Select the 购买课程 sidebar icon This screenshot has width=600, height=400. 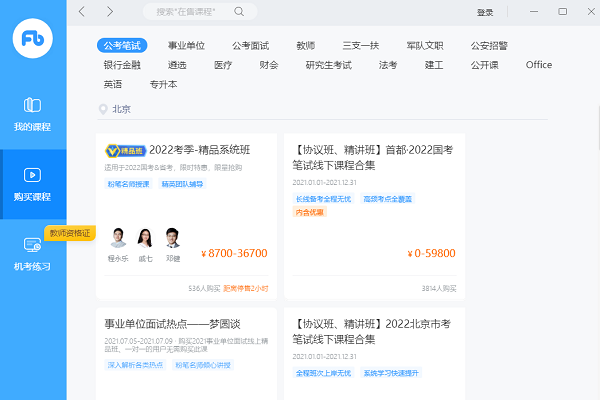(x=33, y=175)
